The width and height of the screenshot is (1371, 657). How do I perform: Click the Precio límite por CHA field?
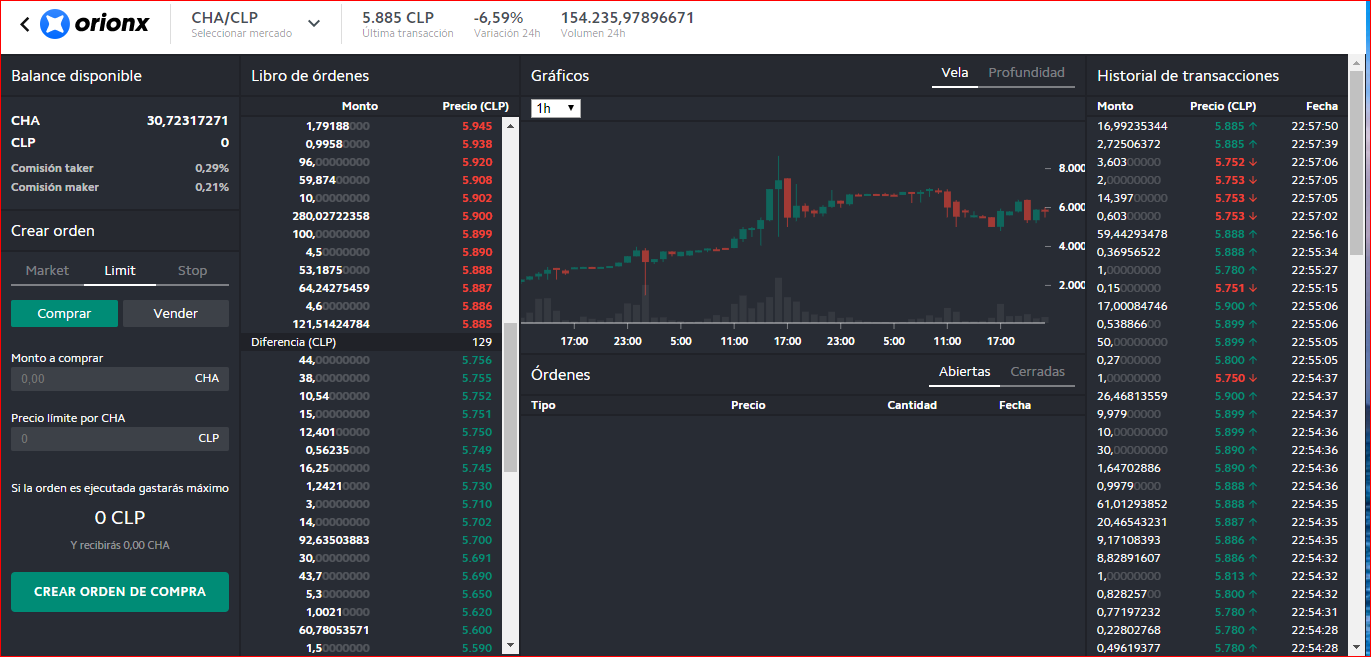pyautogui.click(x=120, y=439)
